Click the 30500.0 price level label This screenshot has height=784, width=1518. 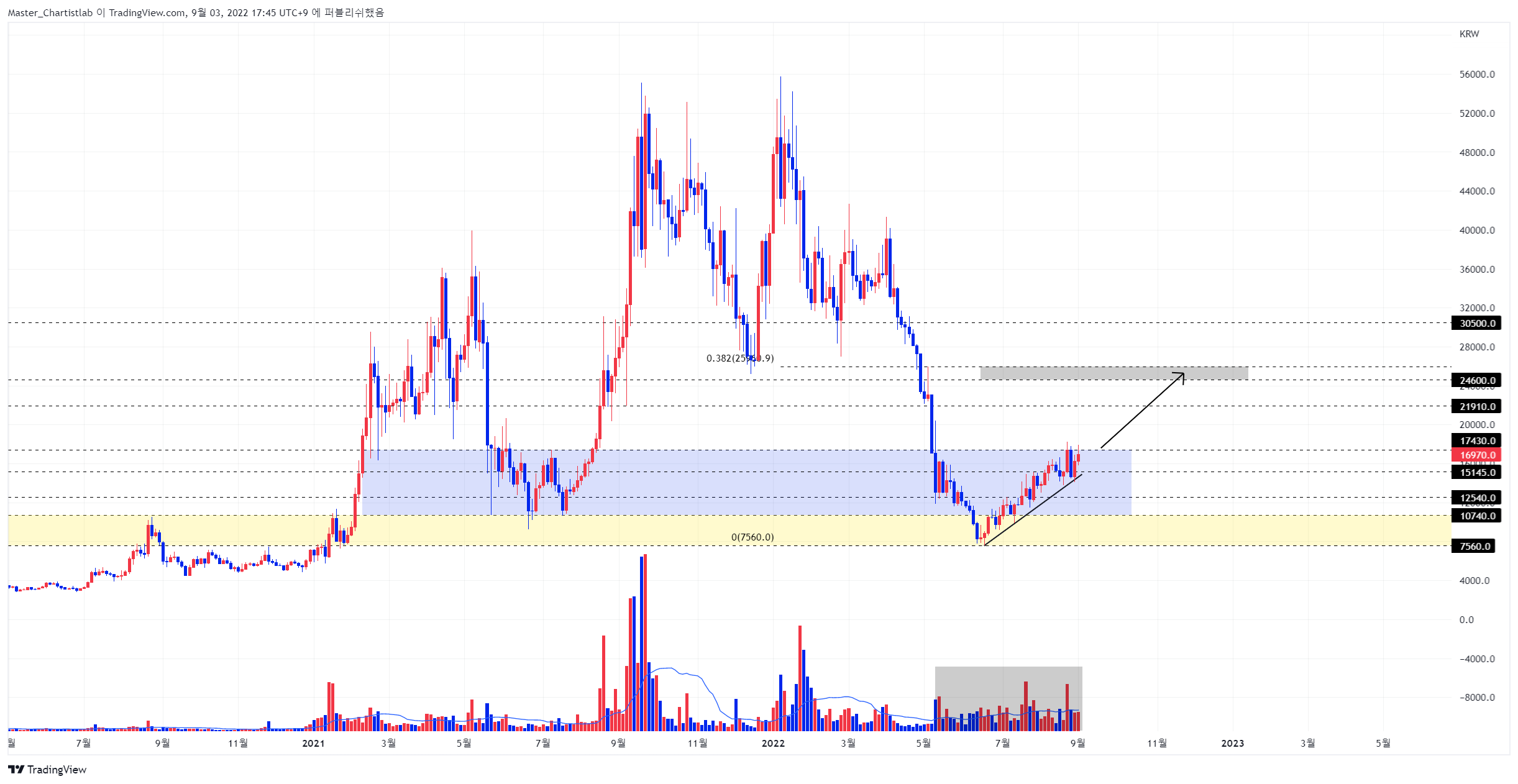pyautogui.click(x=1476, y=323)
